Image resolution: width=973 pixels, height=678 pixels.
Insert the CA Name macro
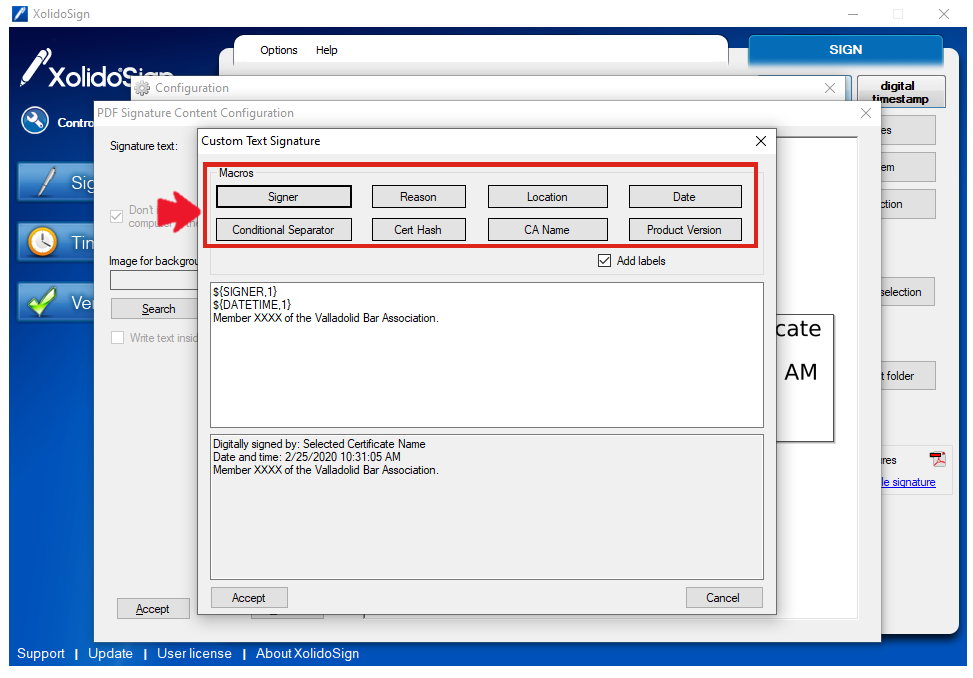pyautogui.click(x=547, y=230)
